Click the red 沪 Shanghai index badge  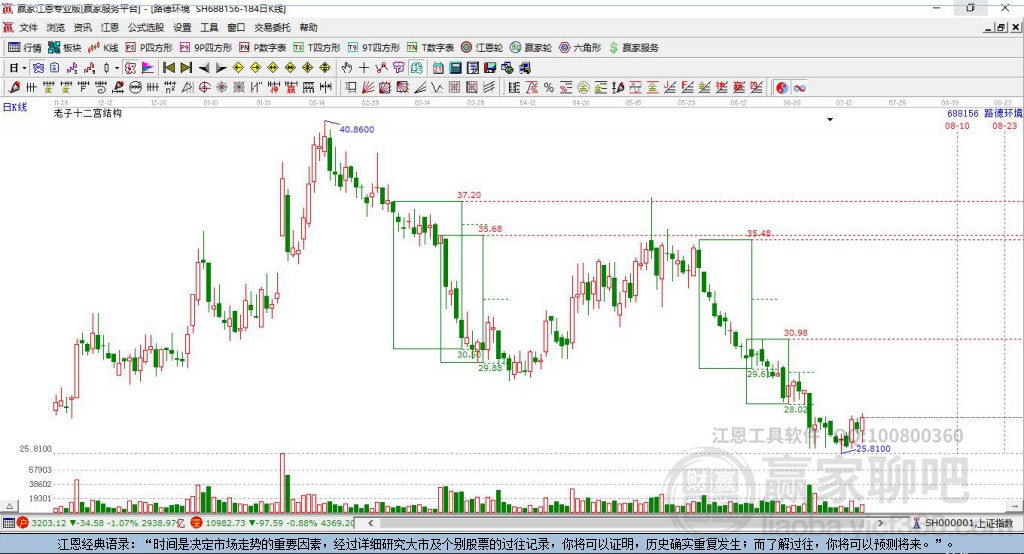(x=23, y=523)
